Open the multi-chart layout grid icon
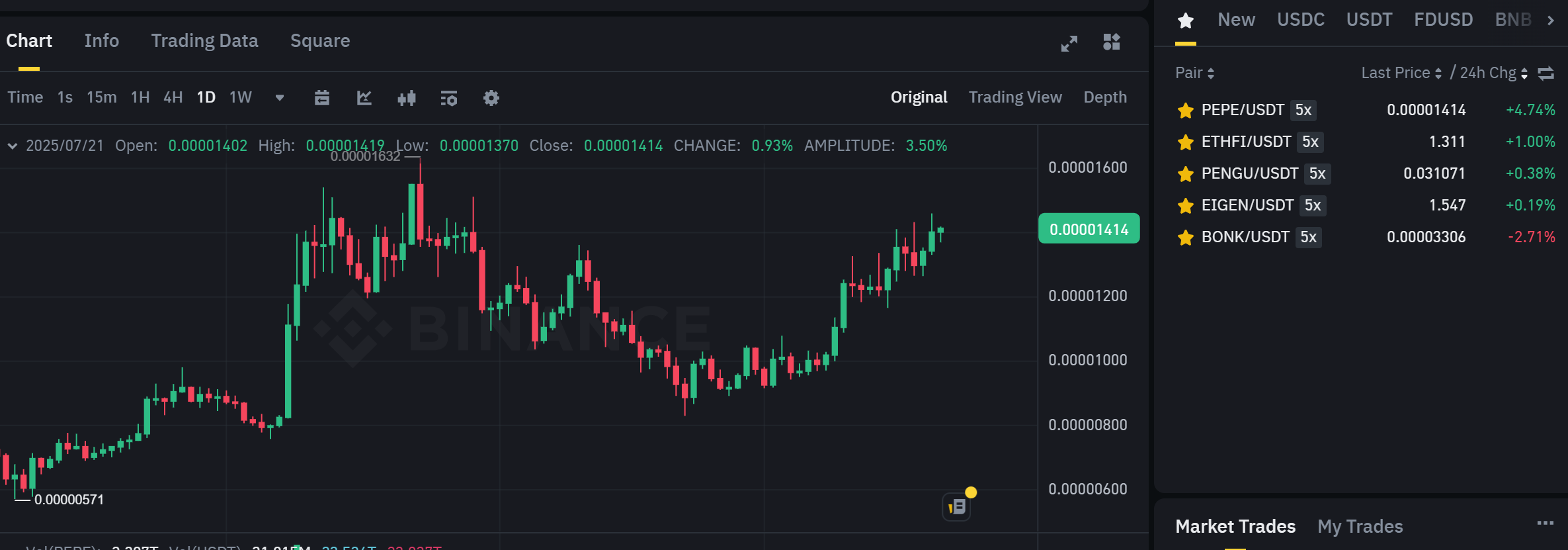Screen dimensions: 1568x550 pos(1112,42)
